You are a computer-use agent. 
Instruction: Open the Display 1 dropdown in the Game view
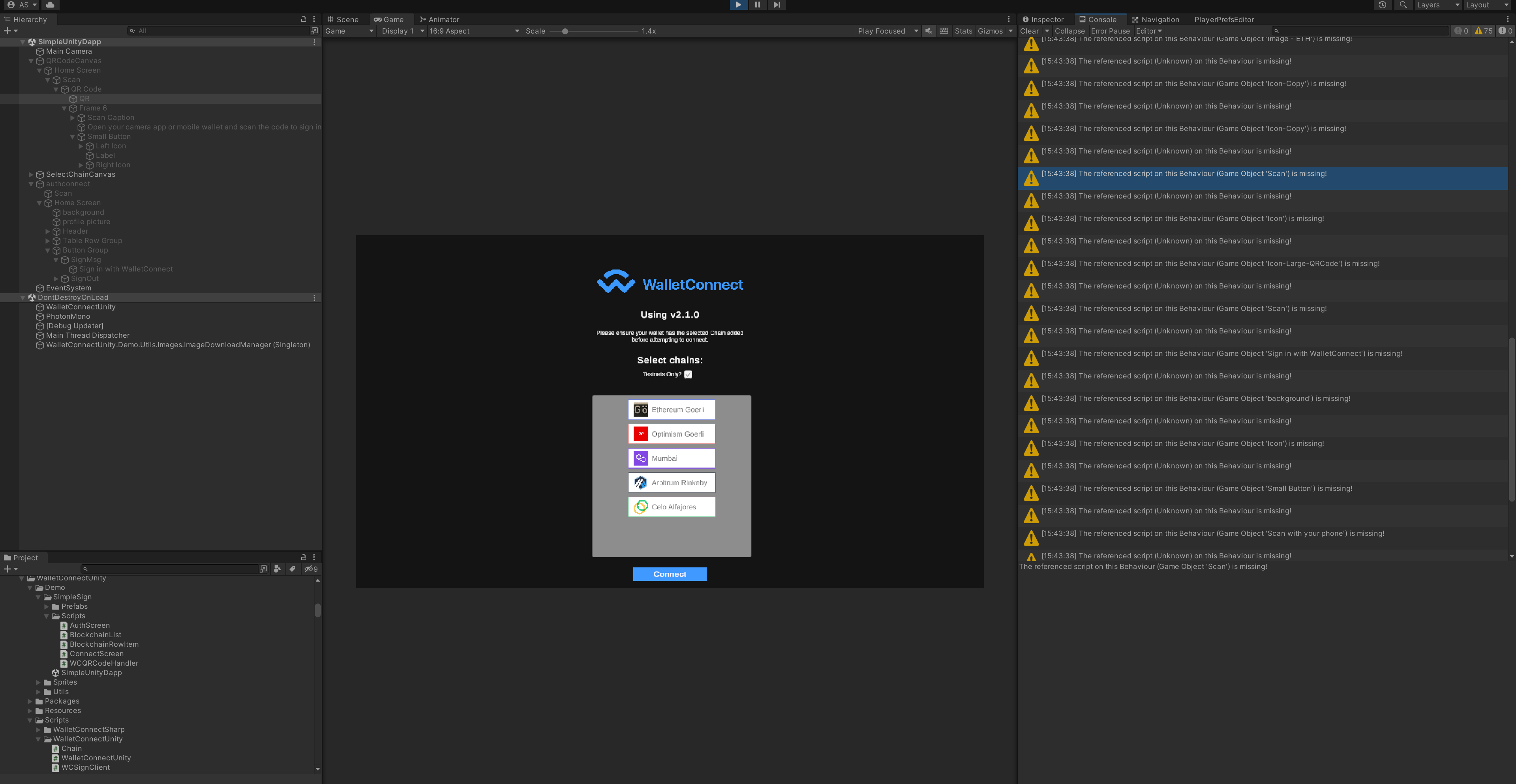(x=402, y=31)
